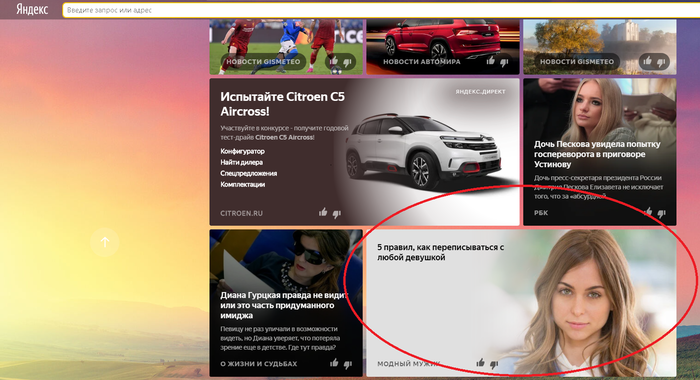Open the Испытайте Citroen C5 Aircross headline

(x=283, y=104)
